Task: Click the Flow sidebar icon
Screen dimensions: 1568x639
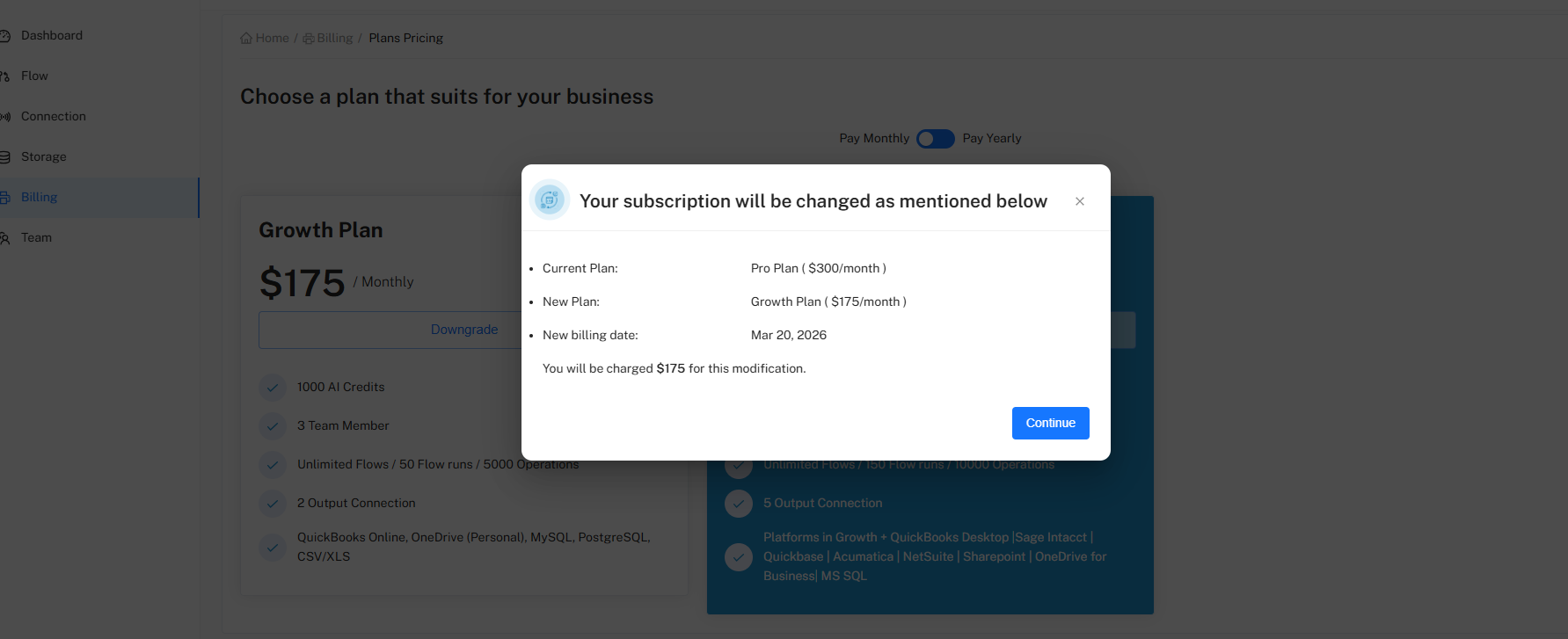Action: pos(4,76)
